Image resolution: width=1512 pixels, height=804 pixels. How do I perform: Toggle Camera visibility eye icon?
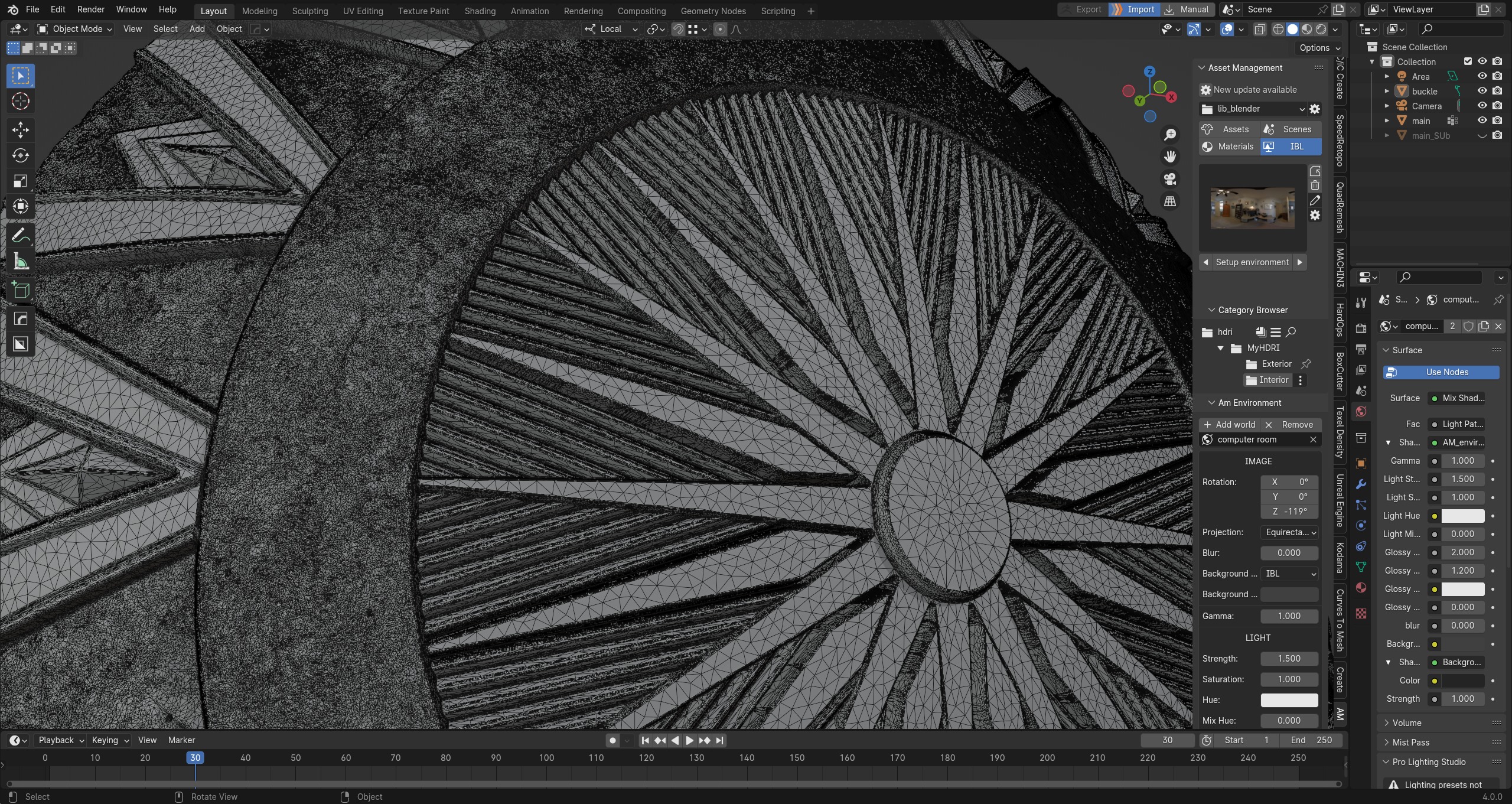(x=1482, y=106)
